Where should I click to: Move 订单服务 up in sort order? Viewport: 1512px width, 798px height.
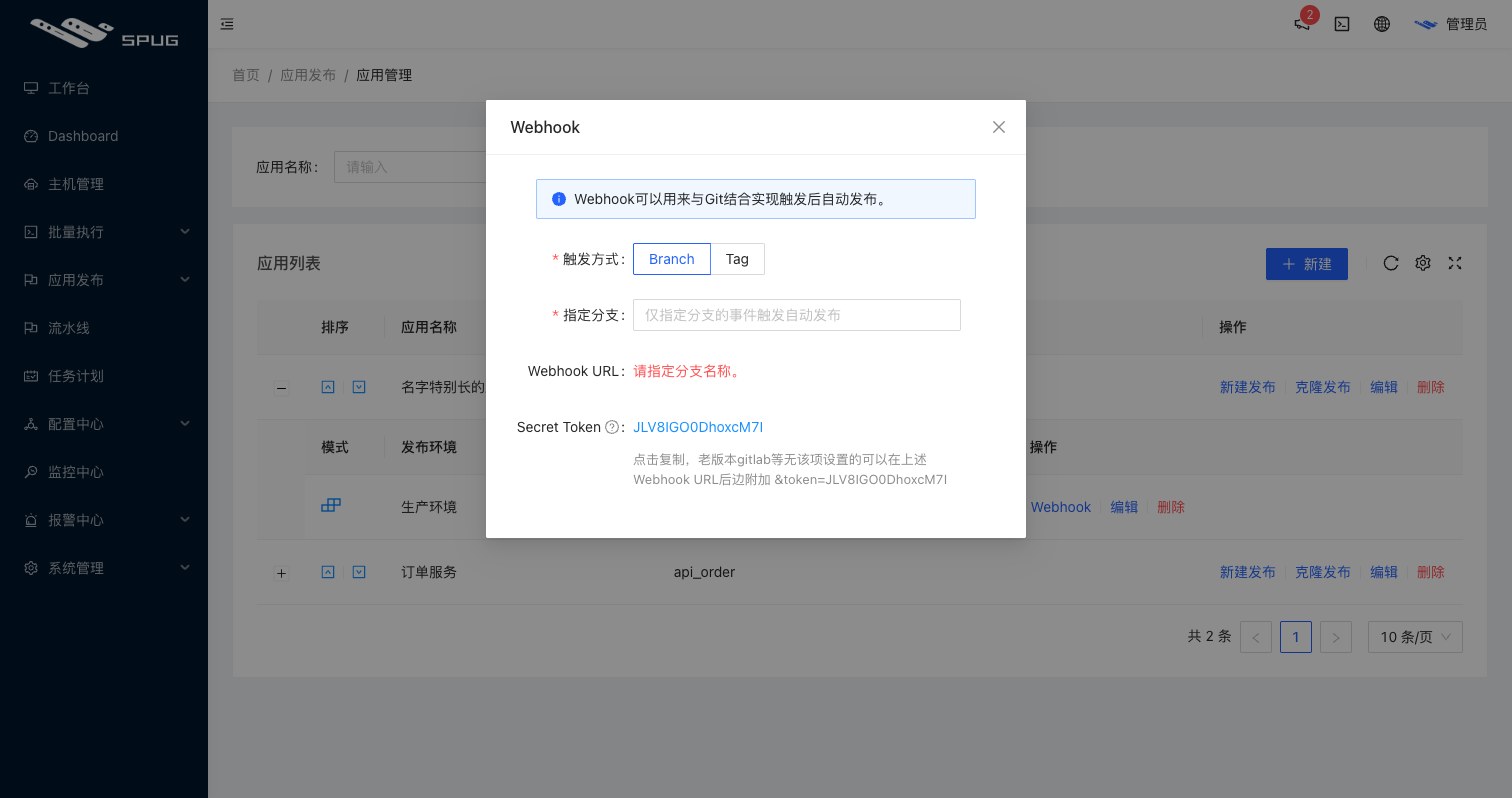coord(328,572)
